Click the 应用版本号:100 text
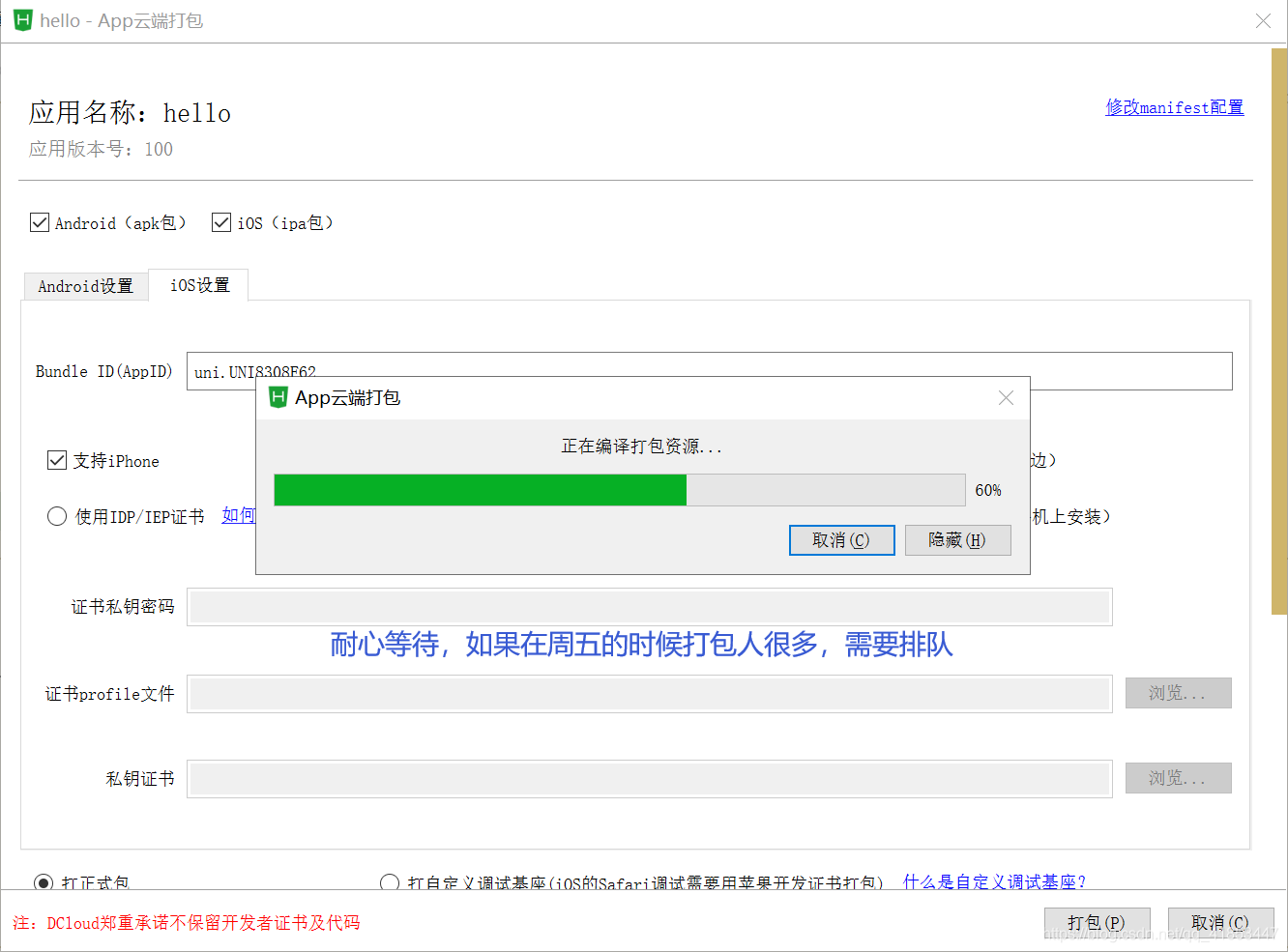 [x=101, y=149]
